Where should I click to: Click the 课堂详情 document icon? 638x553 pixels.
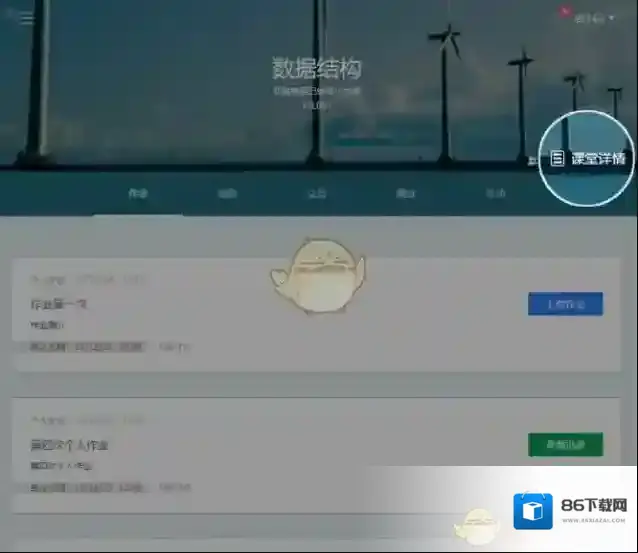[x=557, y=158]
